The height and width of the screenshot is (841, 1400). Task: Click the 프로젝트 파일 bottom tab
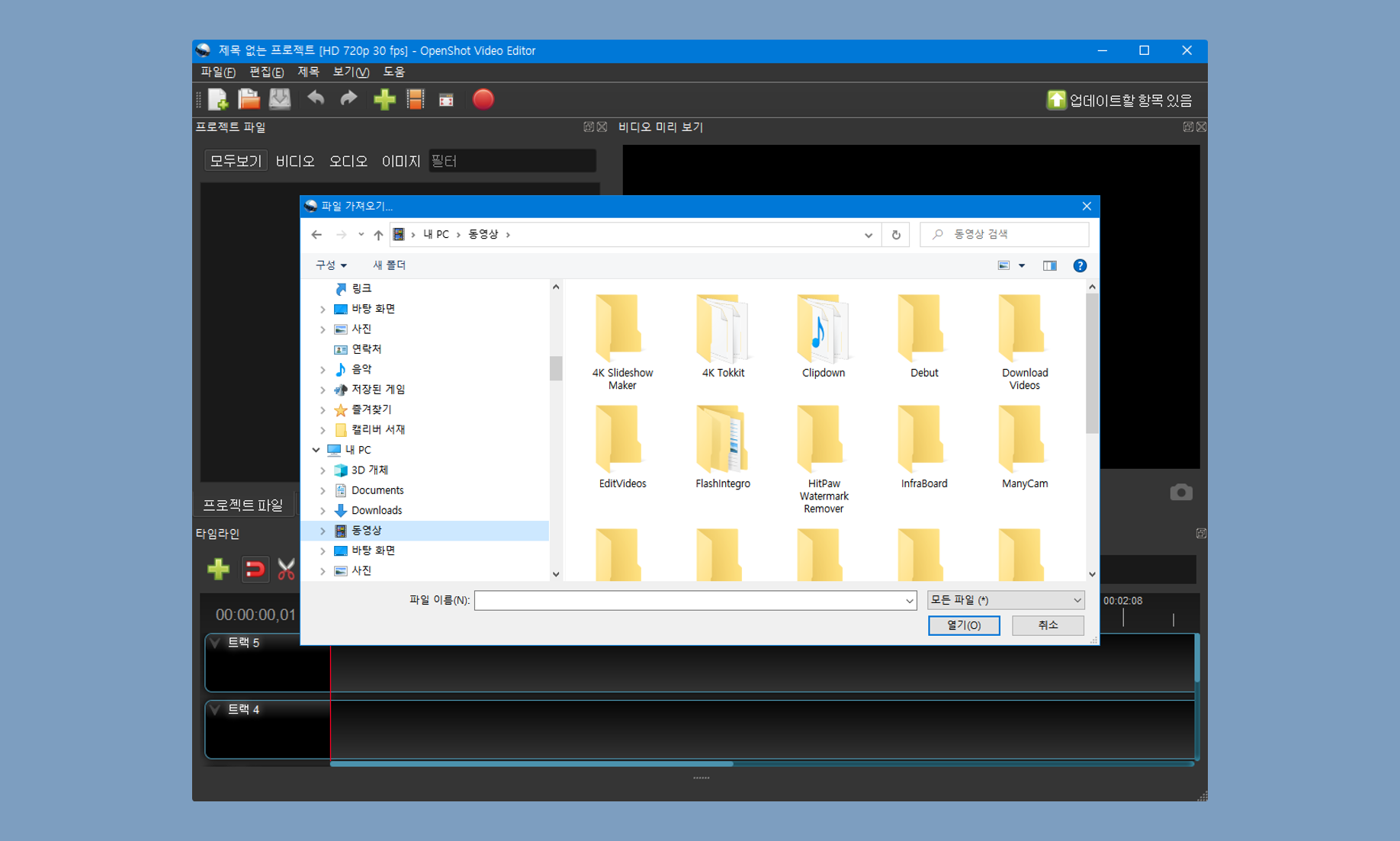pos(243,505)
